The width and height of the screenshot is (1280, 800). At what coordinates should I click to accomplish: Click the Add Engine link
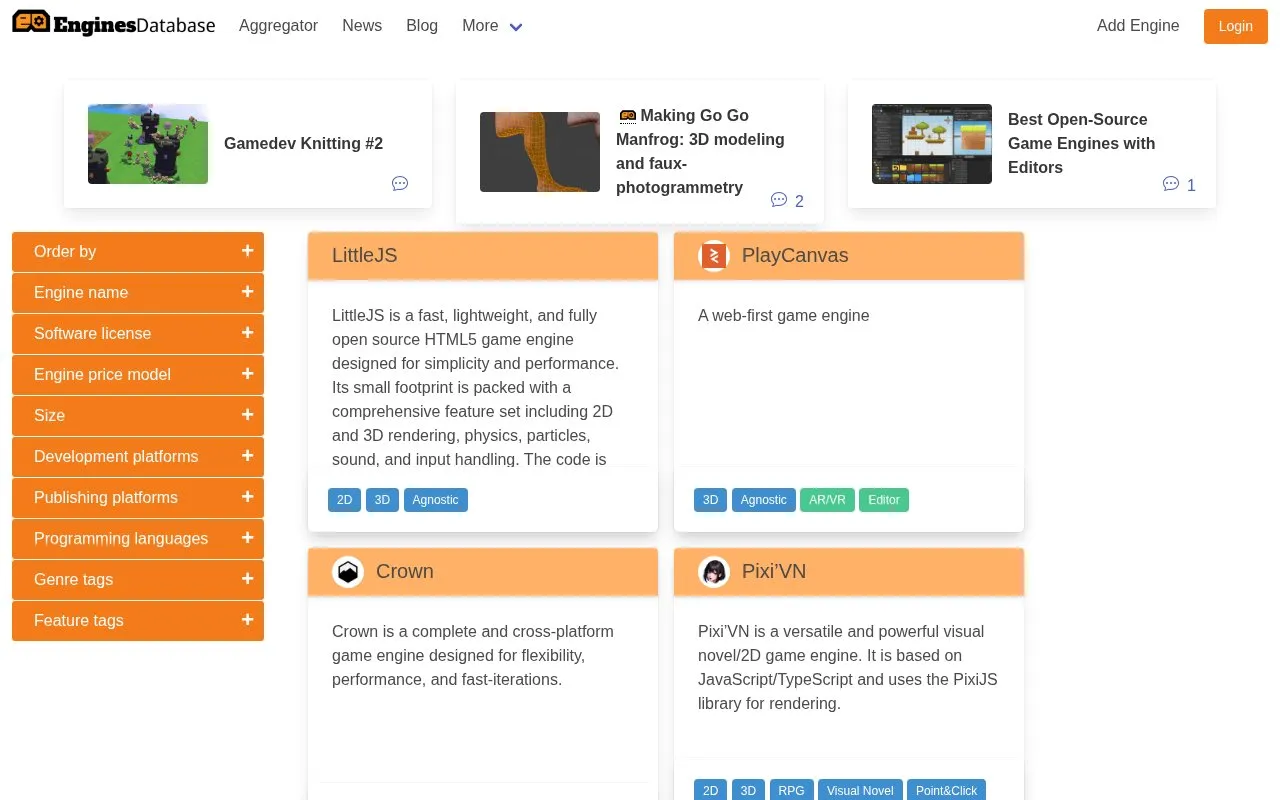tap(1138, 26)
